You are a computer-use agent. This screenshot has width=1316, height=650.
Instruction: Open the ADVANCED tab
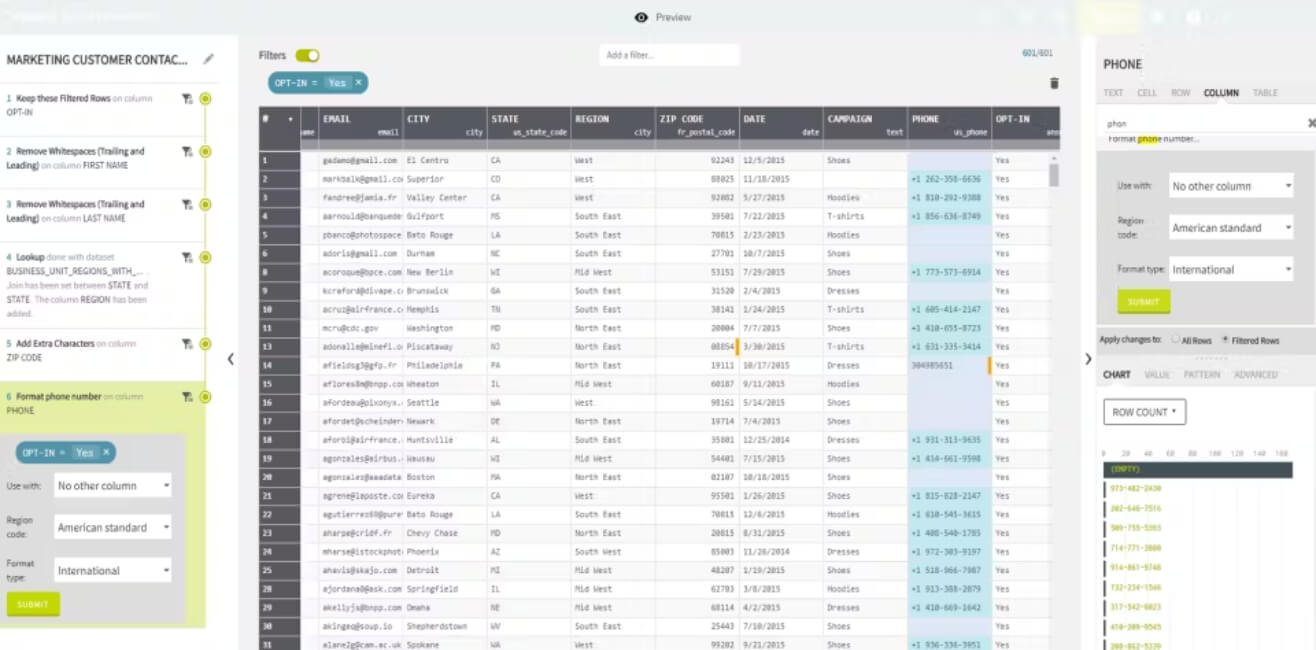tap(1256, 375)
